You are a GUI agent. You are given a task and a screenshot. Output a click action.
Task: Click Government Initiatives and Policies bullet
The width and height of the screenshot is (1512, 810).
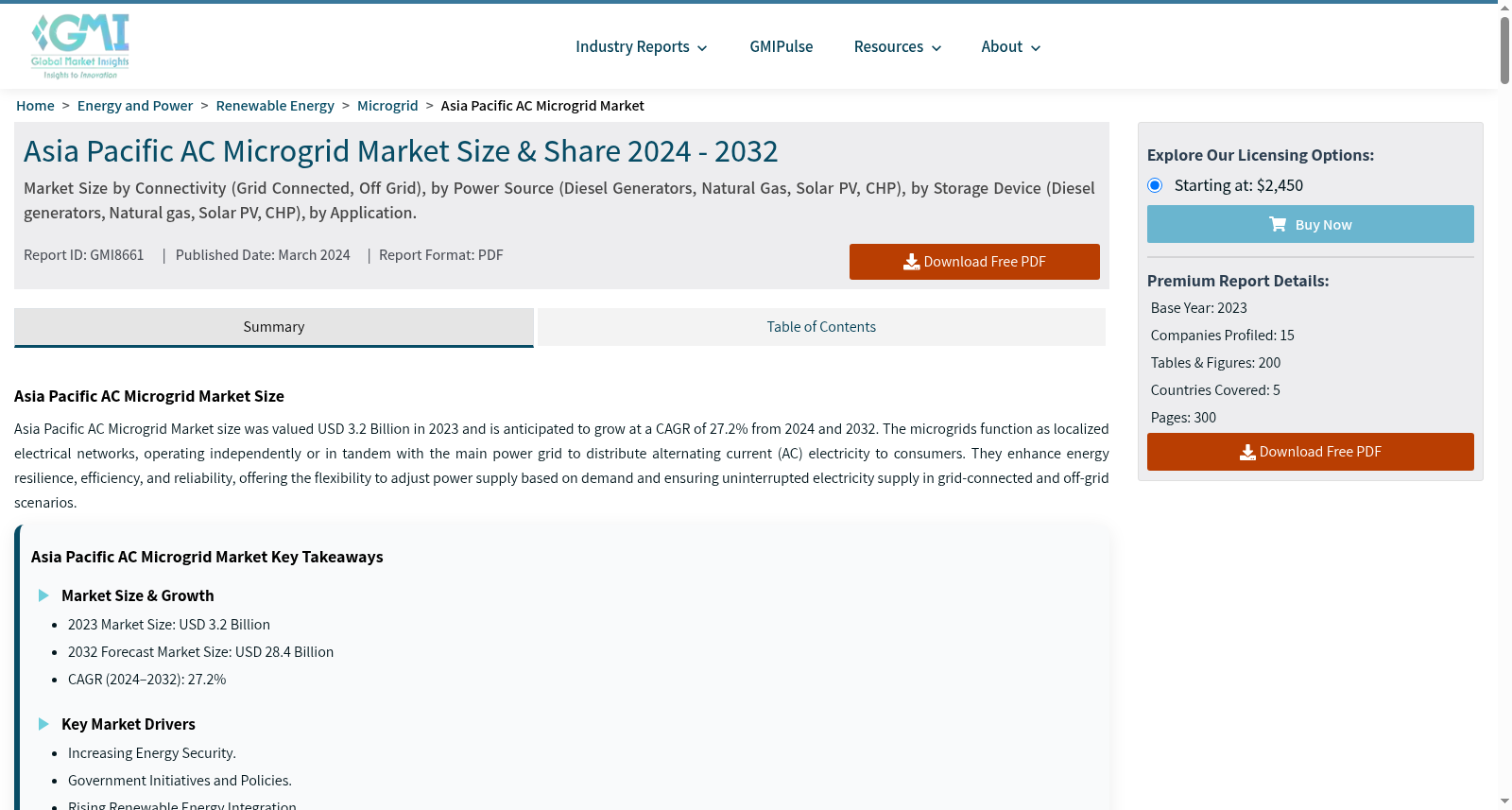(x=180, y=781)
